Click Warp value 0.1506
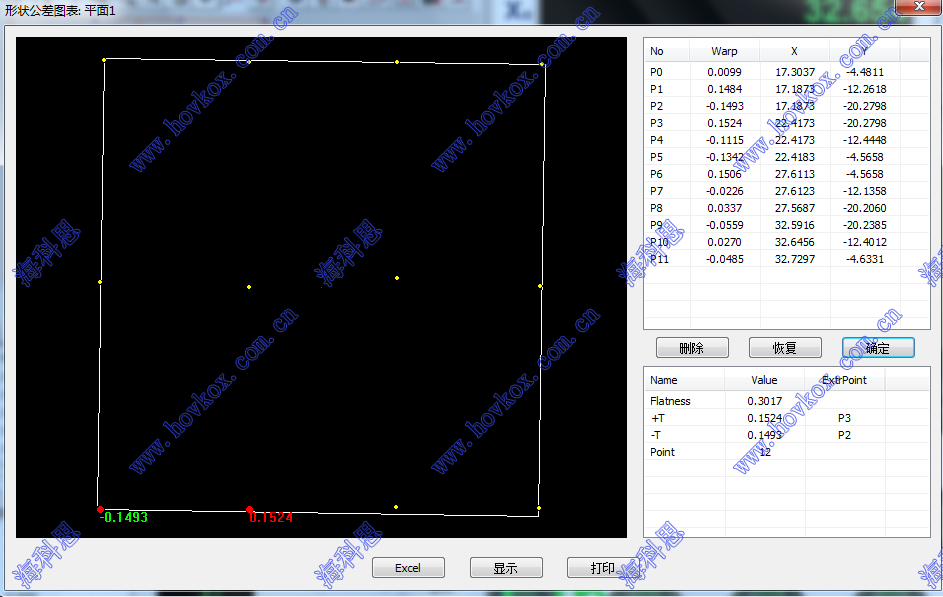Image resolution: width=943 pixels, height=597 pixels. pyautogui.click(x=724, y=174)
